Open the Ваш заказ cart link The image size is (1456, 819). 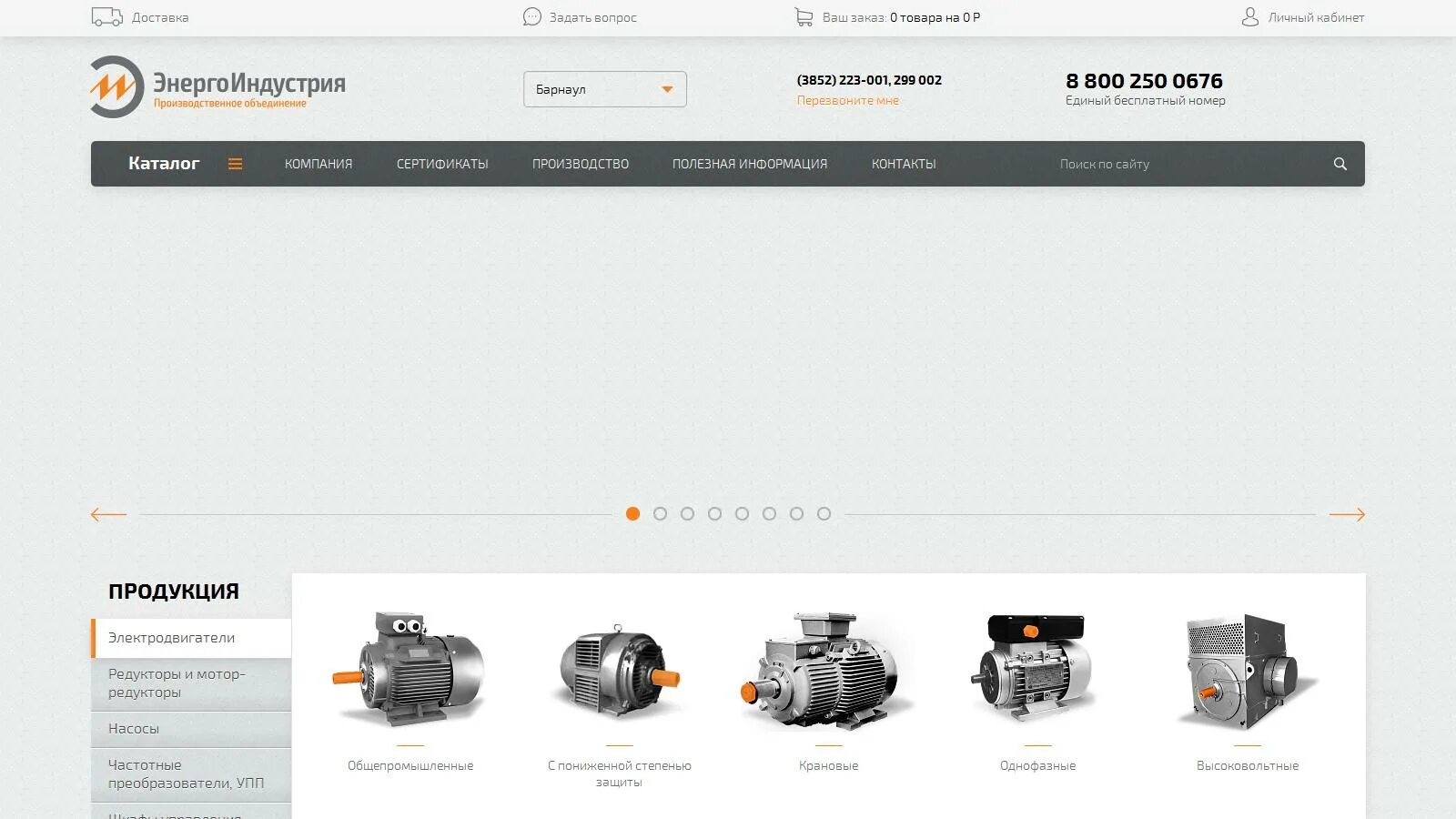(901, 17)
